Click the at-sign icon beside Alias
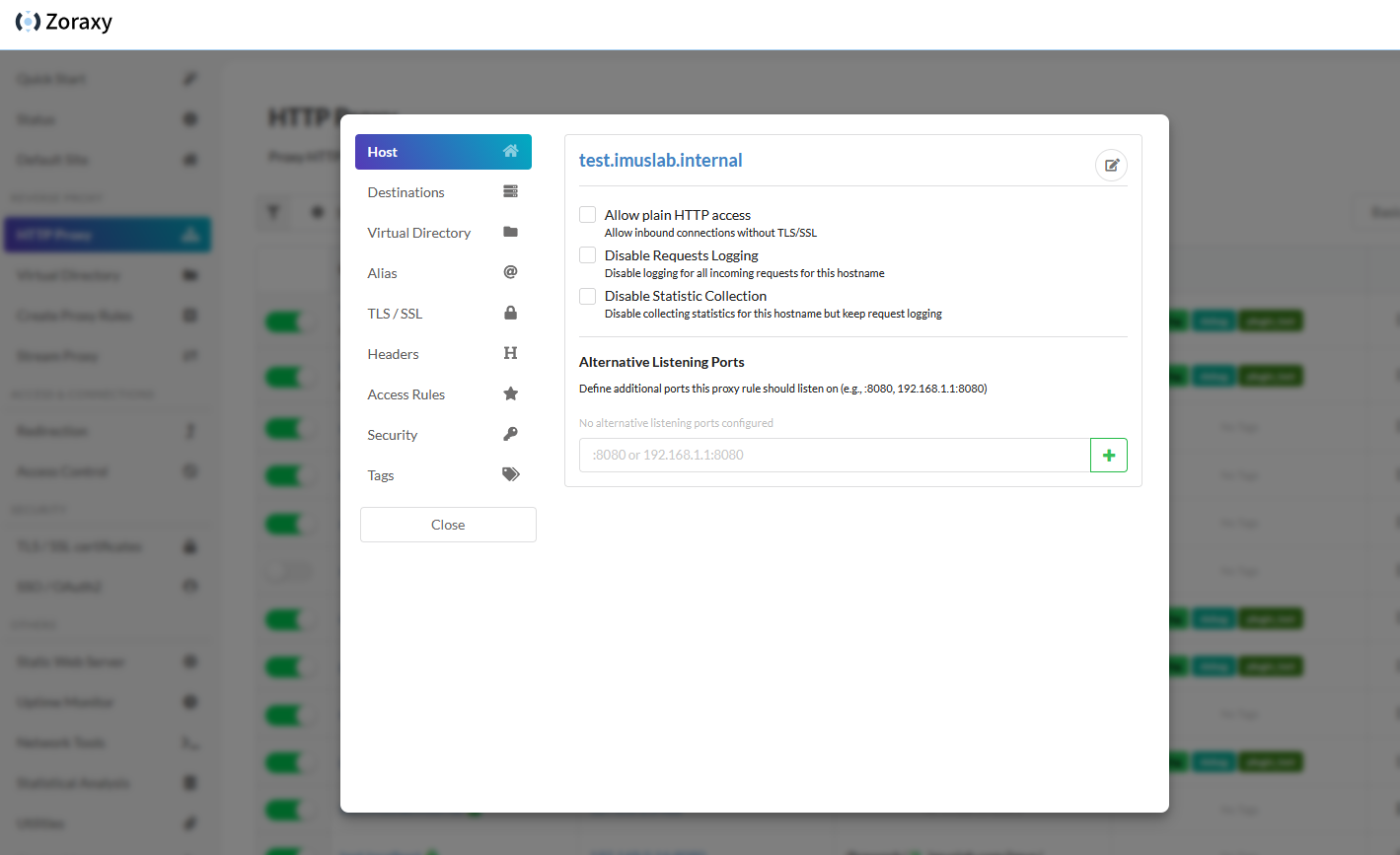The height and width of the screenshot is (855, 1400). click(510, 272)
